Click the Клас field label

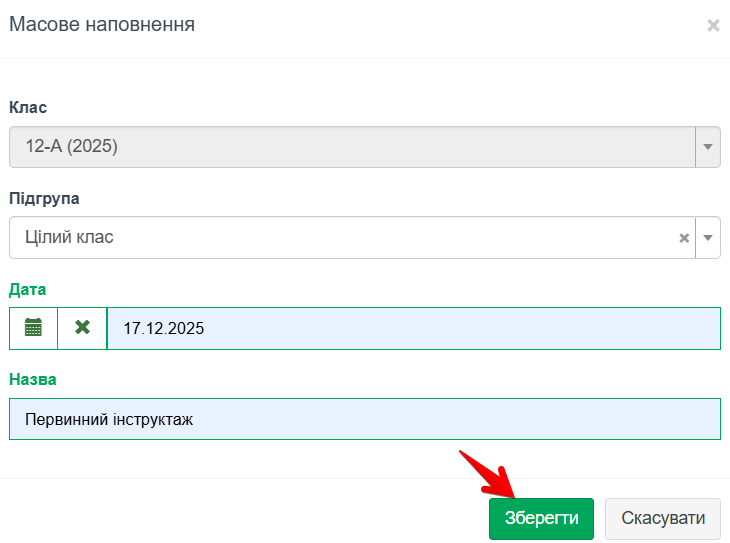(28, 107)
